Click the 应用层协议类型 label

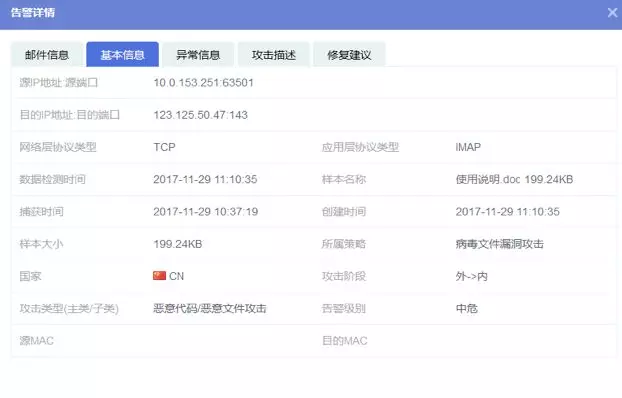[360, 147]
